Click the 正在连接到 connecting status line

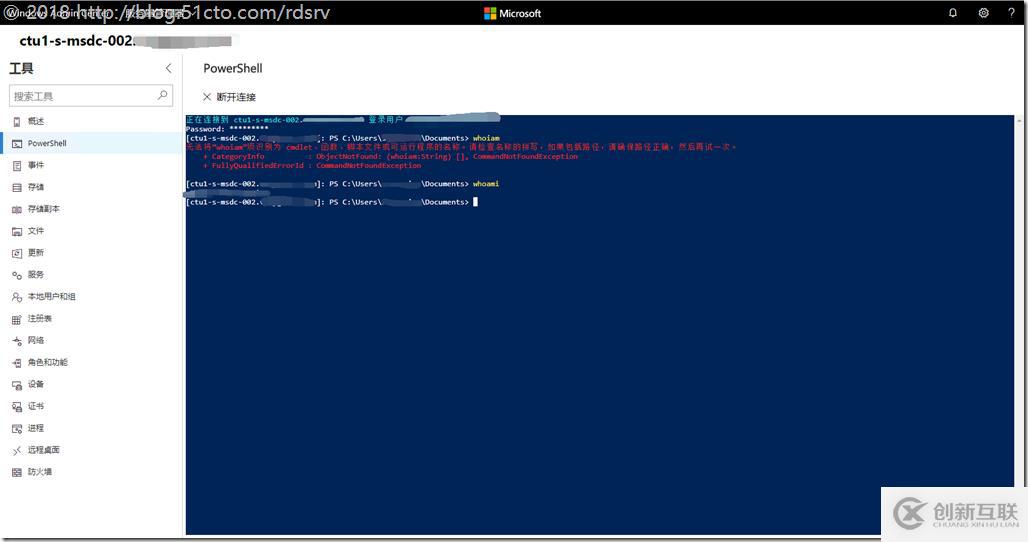[342, 119]
